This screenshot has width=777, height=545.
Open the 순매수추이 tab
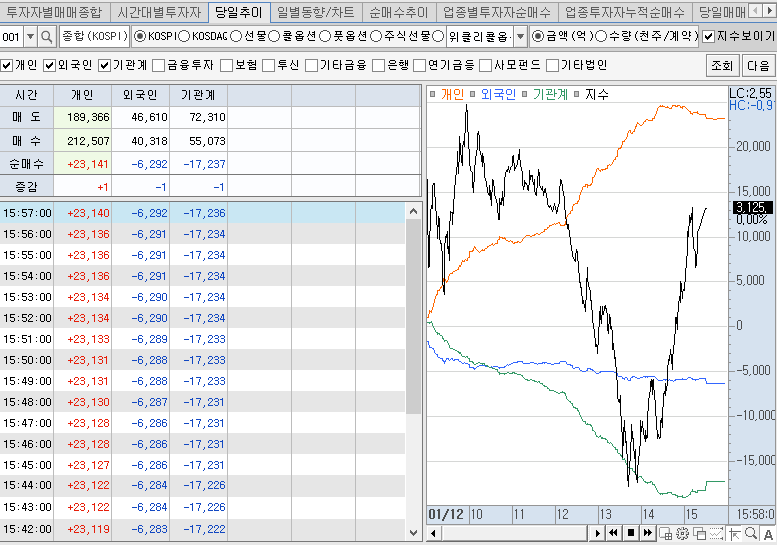click(397, 12)
